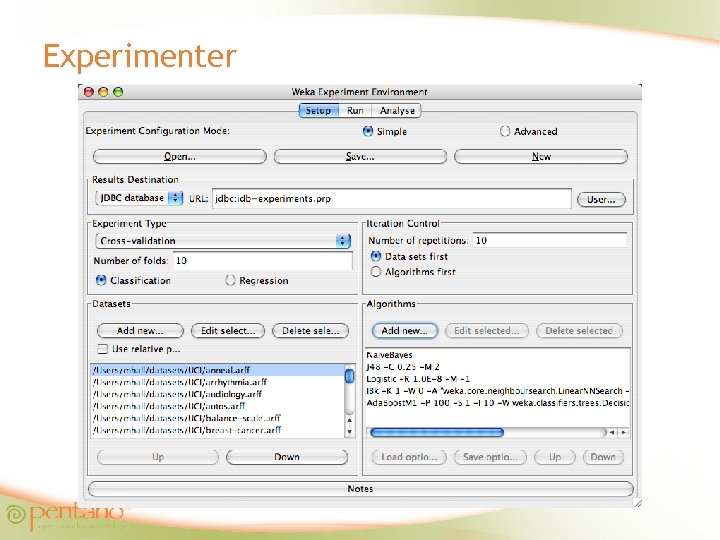
Task: Click the Open... button
Action: pyautogui.click(x=180, y=157)
